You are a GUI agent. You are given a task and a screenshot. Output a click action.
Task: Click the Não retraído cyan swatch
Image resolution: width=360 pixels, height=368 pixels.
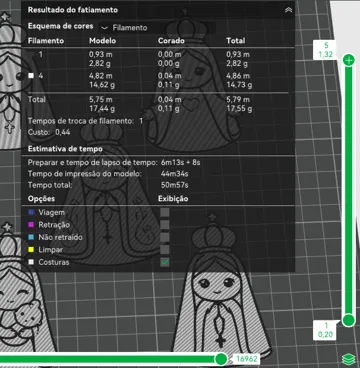click(31, 237)
